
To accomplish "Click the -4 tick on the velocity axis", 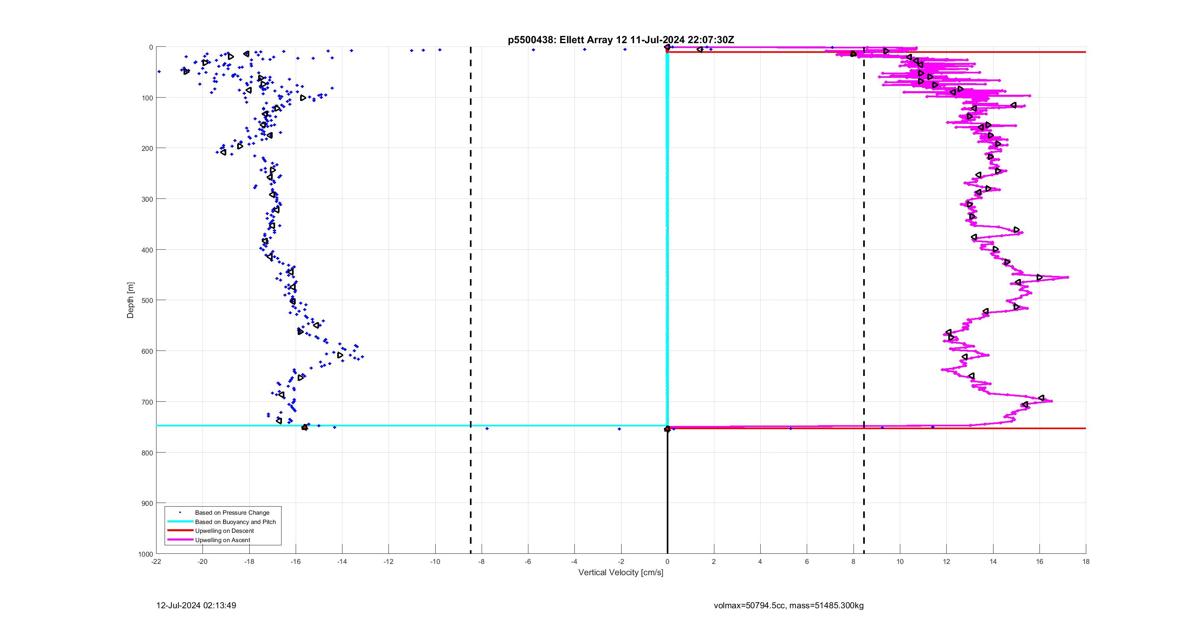I will (575, 562).
